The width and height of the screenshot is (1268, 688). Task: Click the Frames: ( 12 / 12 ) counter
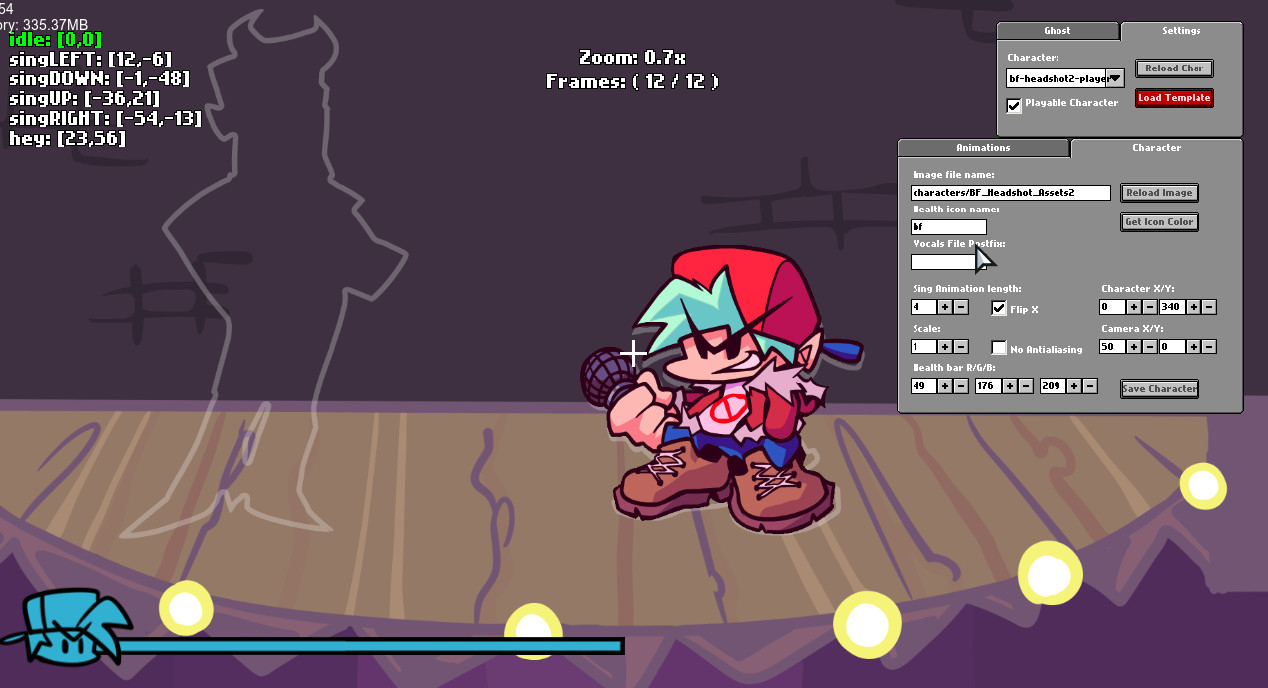[x=632, y=82]
